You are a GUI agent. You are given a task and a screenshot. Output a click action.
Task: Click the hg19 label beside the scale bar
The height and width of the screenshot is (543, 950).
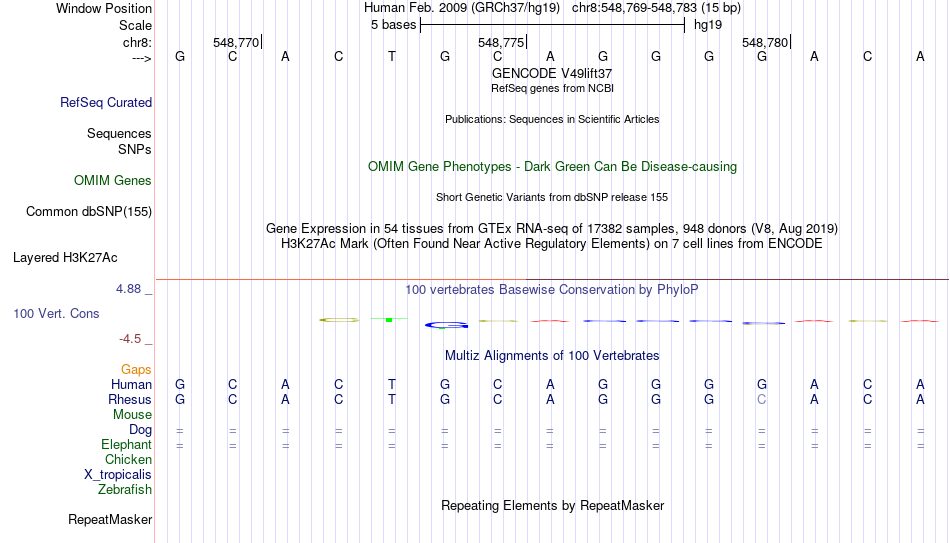point(708,25)
